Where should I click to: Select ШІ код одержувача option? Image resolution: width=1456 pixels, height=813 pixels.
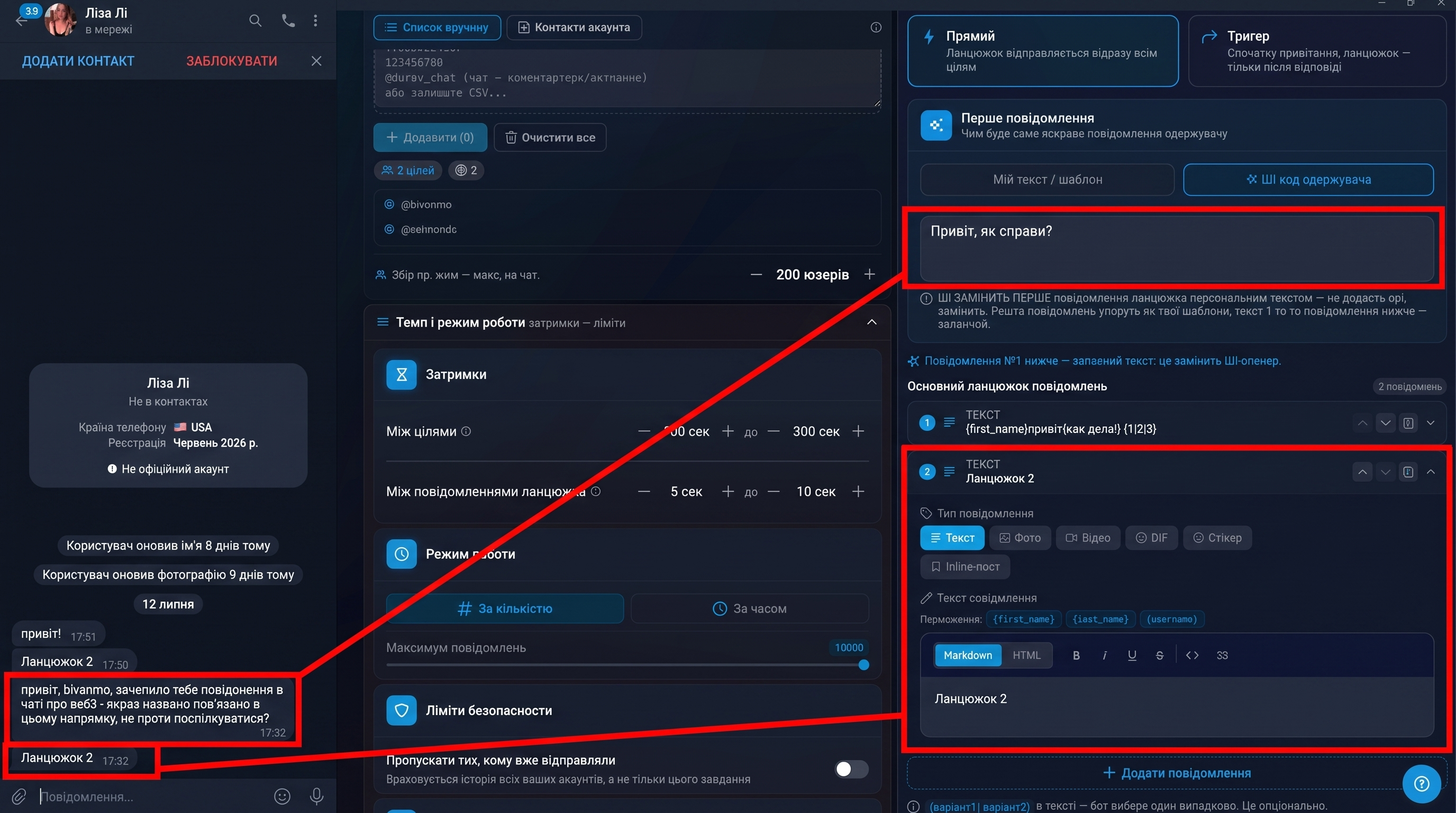1308,180
